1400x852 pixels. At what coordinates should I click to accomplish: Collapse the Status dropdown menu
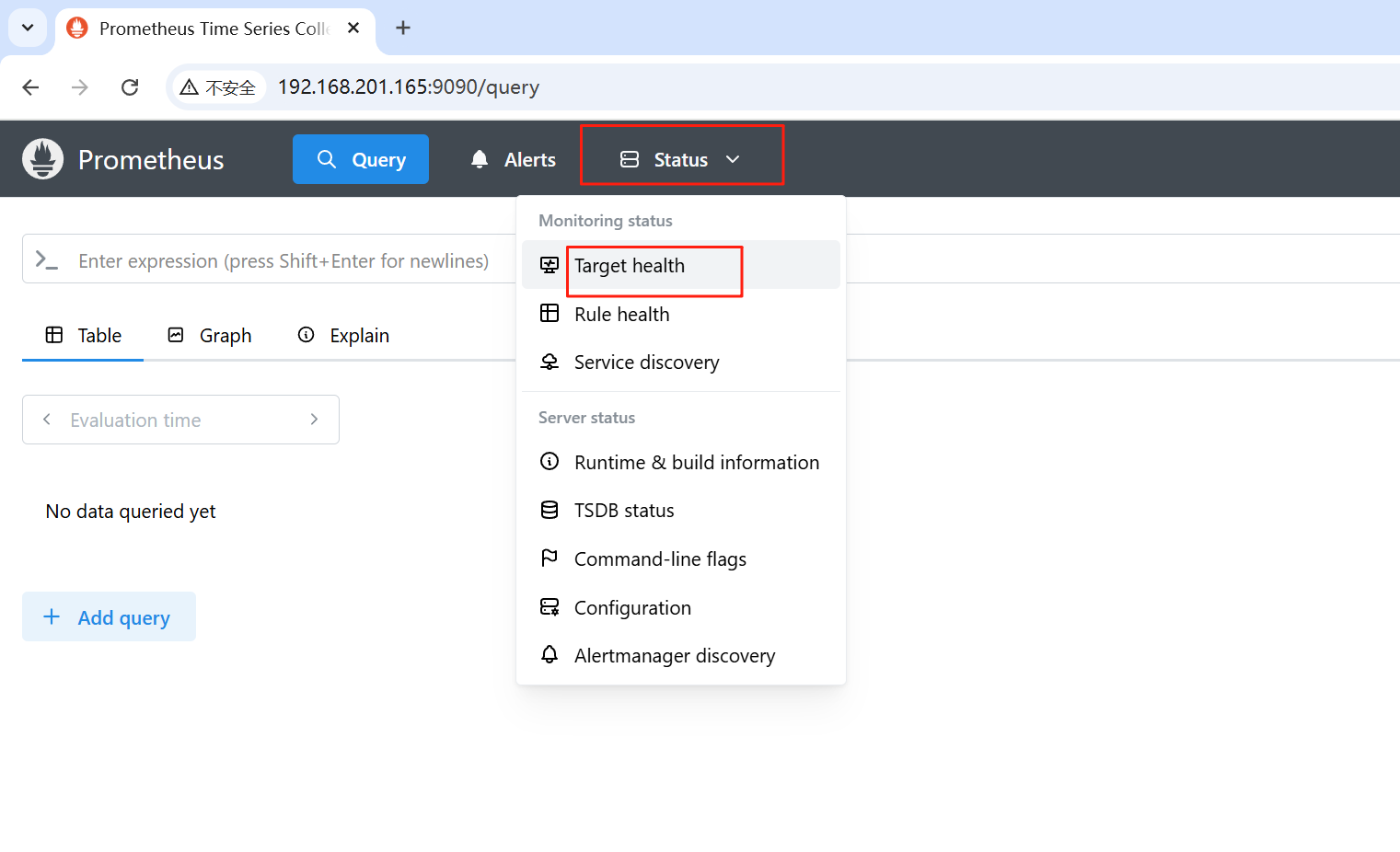(x=681, y=159)
